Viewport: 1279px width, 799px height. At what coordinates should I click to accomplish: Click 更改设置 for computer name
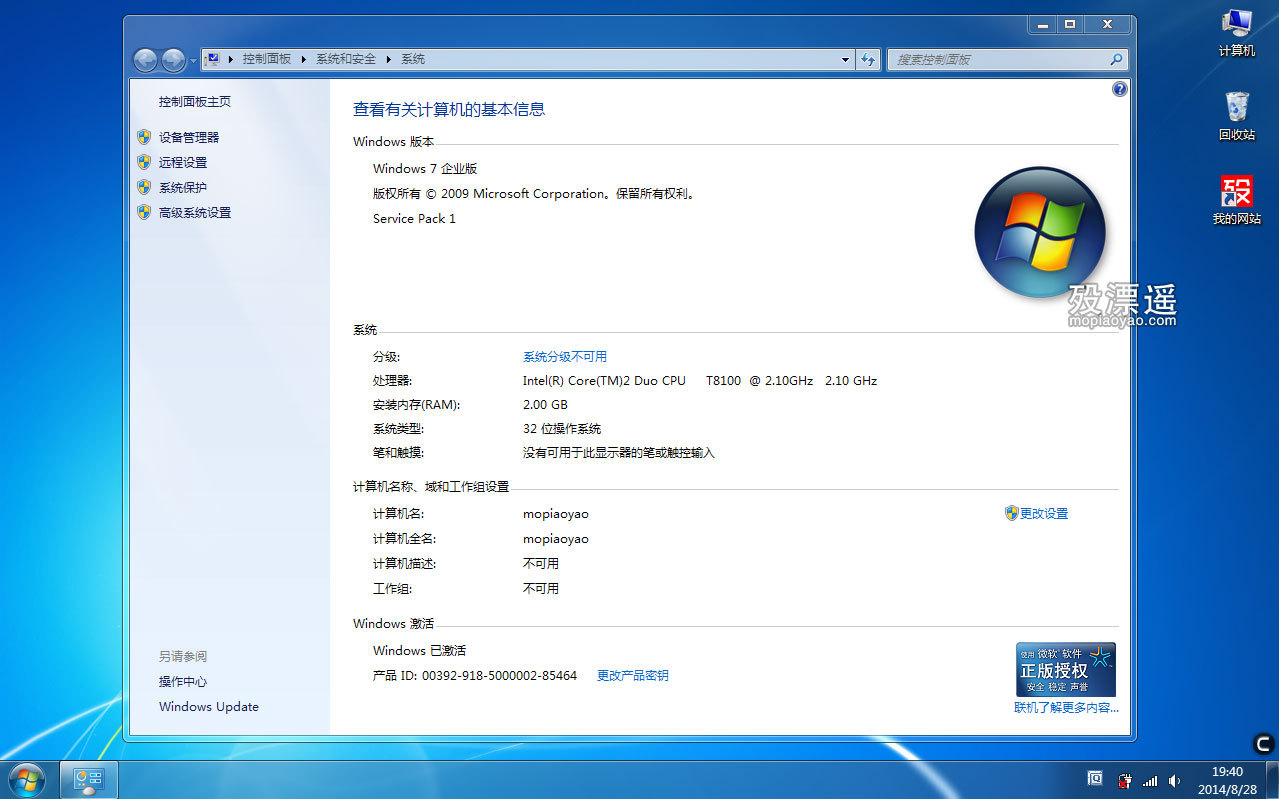coord(1044,513)
